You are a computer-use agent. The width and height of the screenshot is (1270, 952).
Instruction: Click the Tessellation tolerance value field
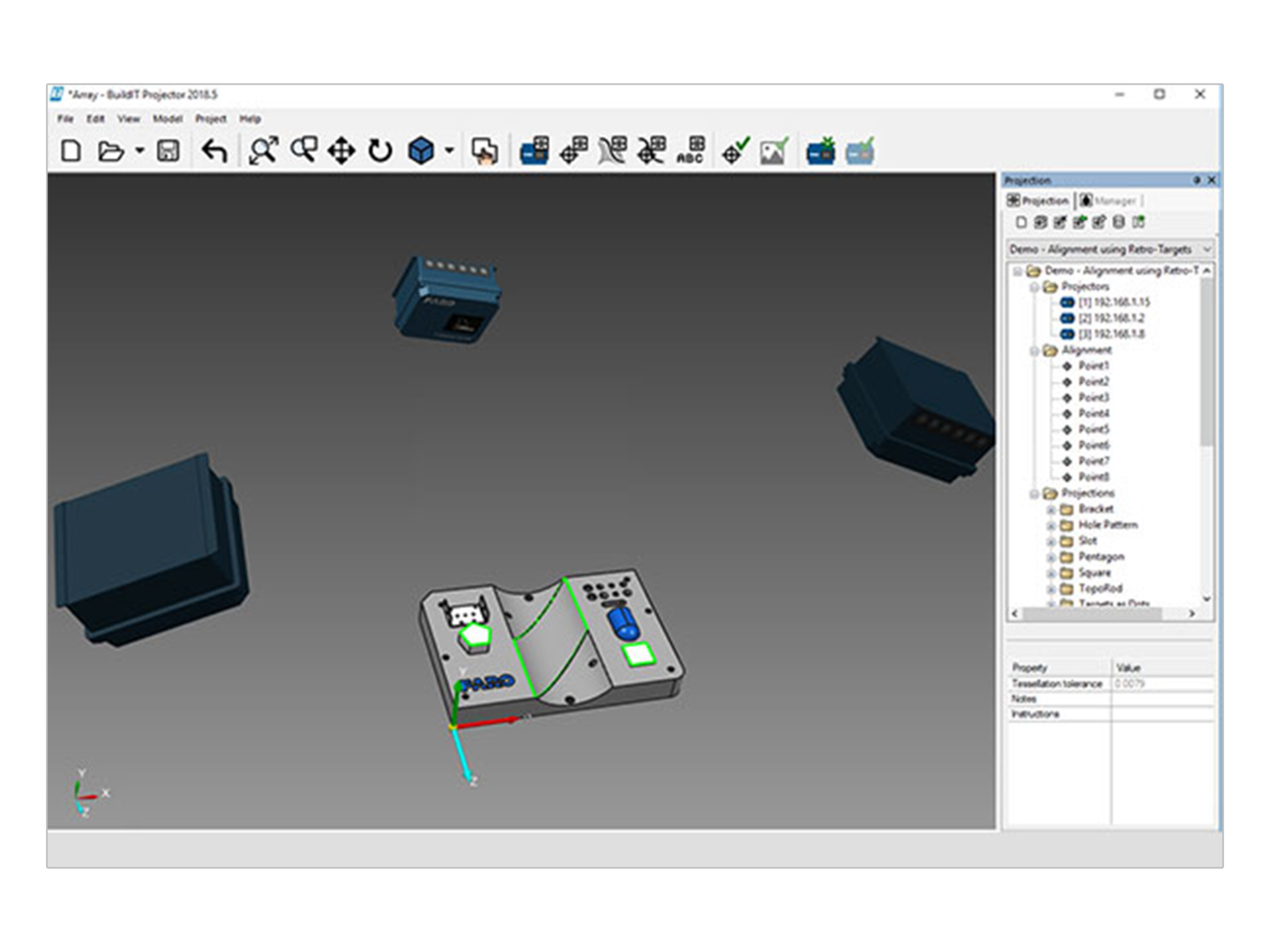[1162, 683]
